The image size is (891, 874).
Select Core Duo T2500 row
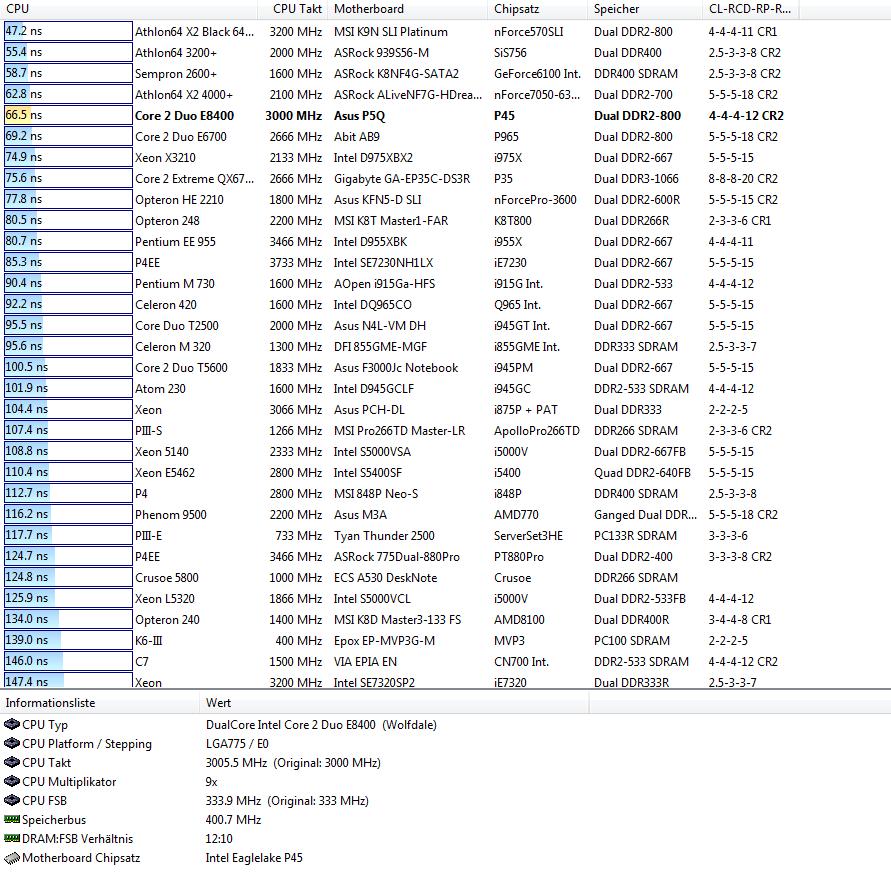point(398,326)
